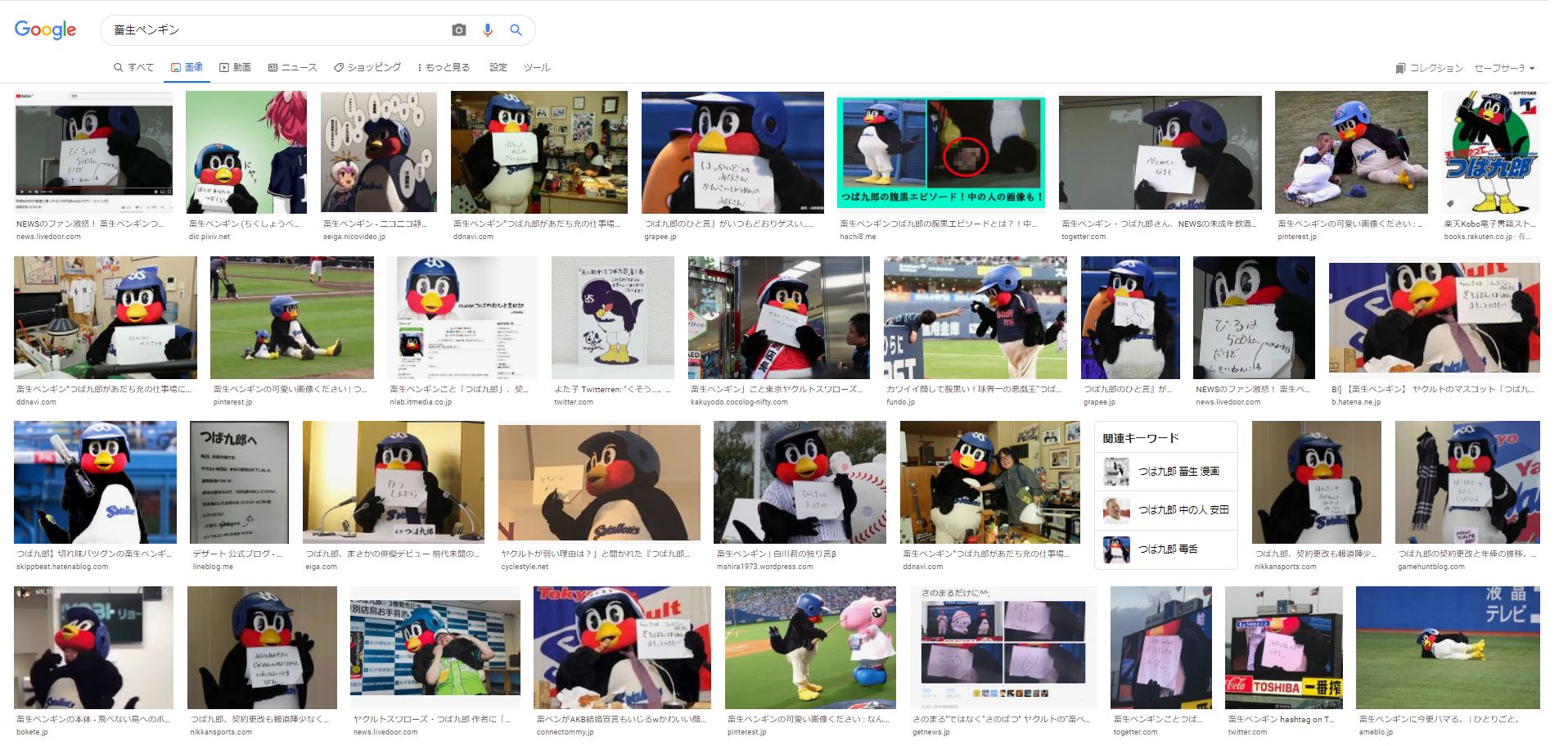1568x746 pixels.
Task: Click the つば九郎 毒舌 keyword thumbnail
Action: pyautogui.click(x=1116, y=549)
